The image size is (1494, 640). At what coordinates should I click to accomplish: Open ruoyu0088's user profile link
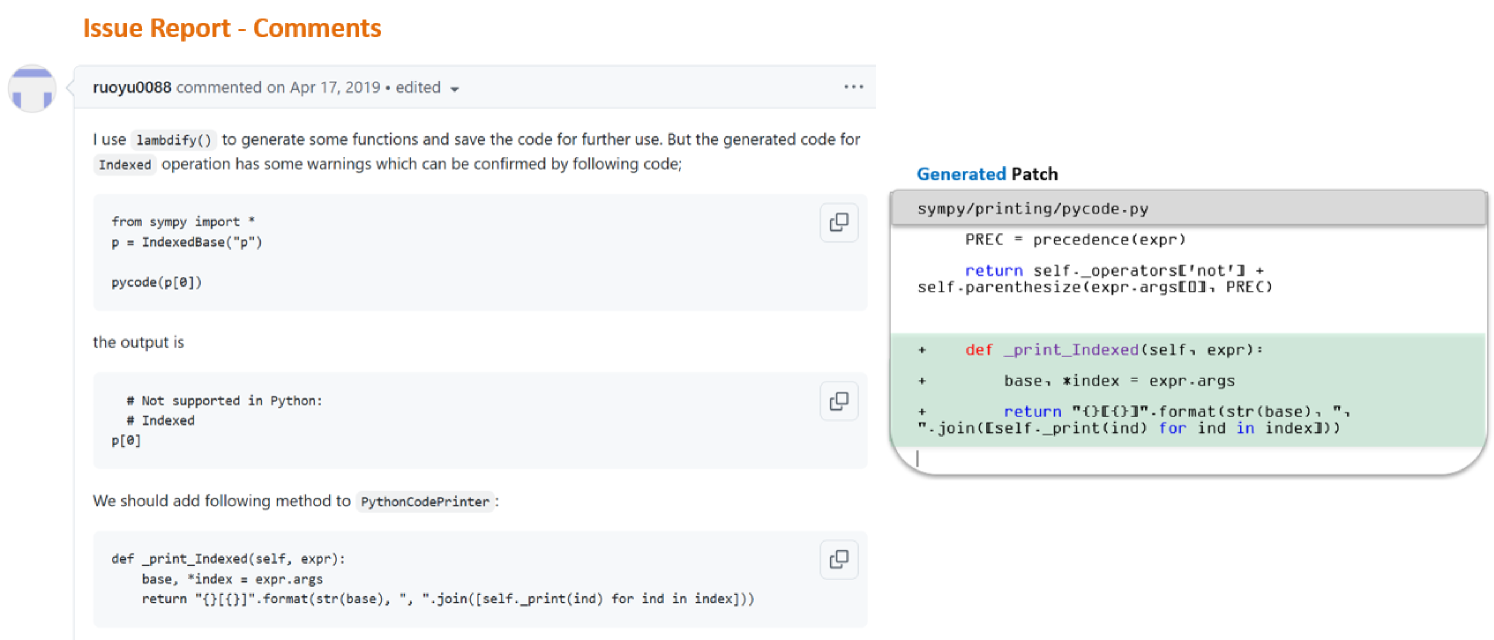point(132,88)
